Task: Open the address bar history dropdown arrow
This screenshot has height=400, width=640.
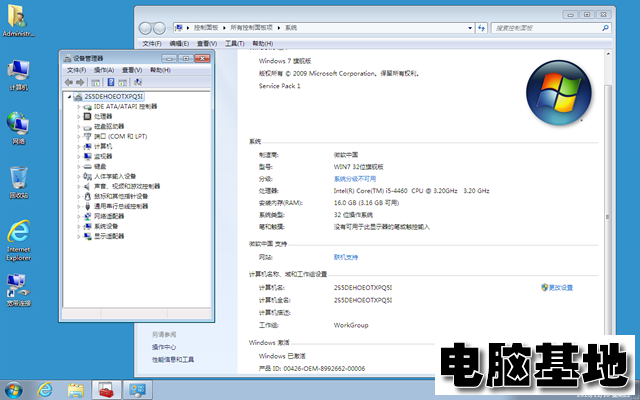Action: pos(470,28)
